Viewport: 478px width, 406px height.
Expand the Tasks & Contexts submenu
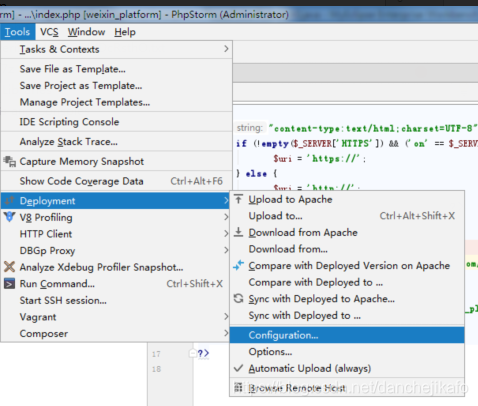116,49
